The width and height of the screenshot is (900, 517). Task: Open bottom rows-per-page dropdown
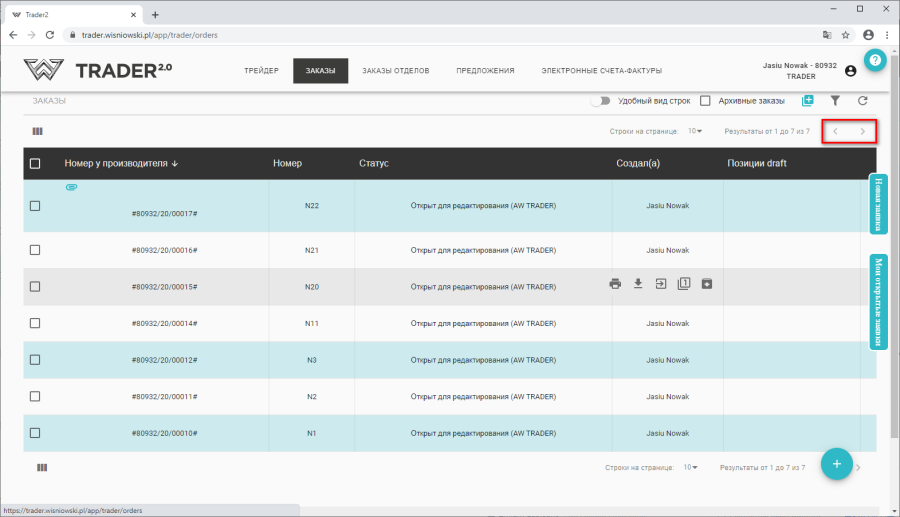click(692, 467)
